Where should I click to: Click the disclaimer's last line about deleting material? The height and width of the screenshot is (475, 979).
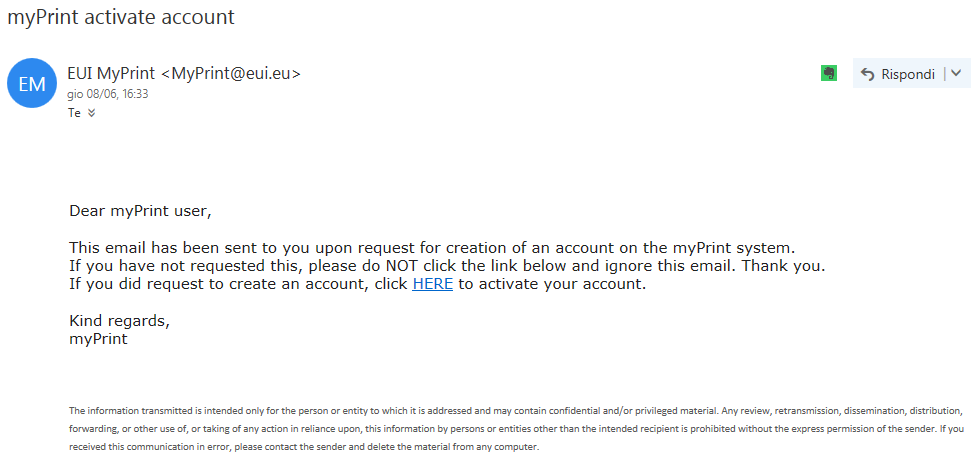304,447
